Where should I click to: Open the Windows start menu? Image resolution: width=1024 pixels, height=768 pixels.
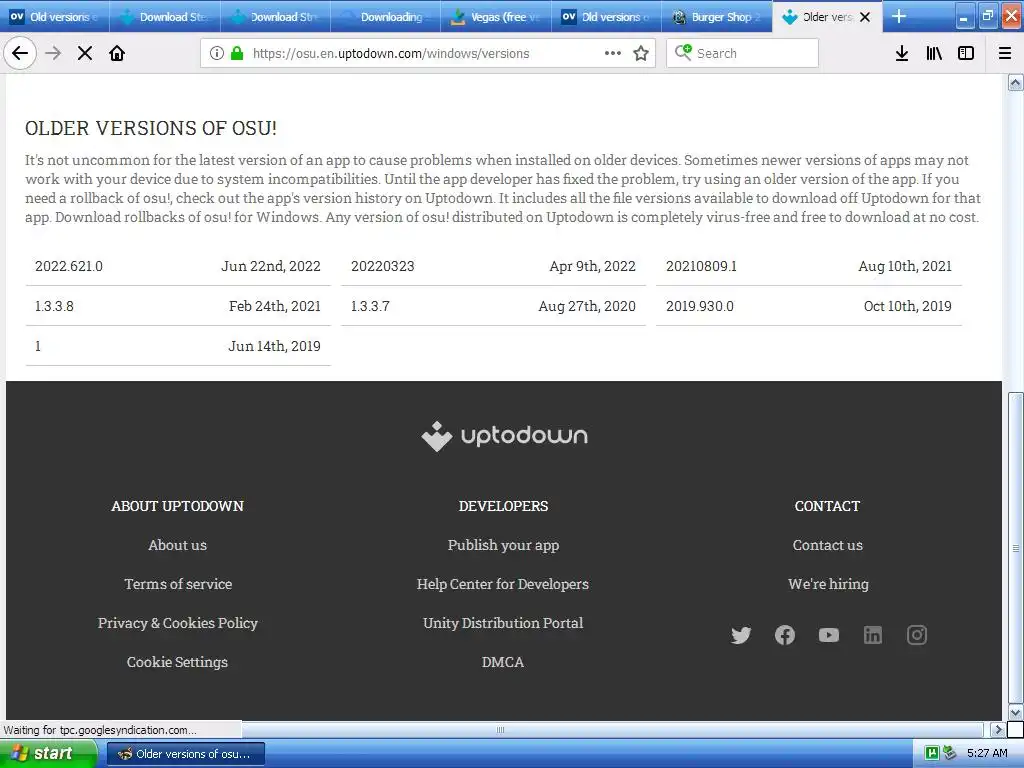tap(48, 754)
